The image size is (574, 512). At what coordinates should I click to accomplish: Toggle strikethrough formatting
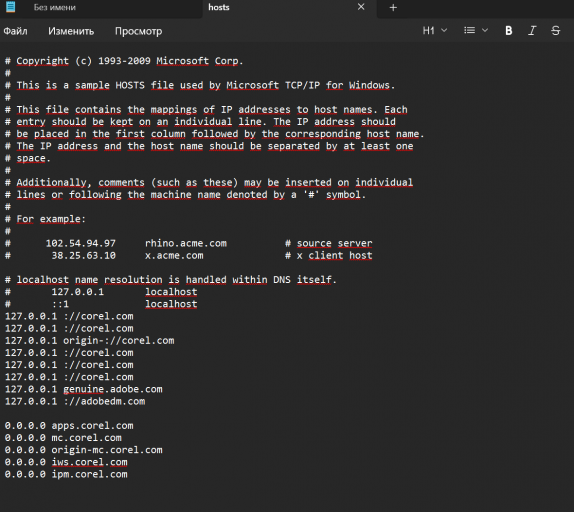coord(555,31)
